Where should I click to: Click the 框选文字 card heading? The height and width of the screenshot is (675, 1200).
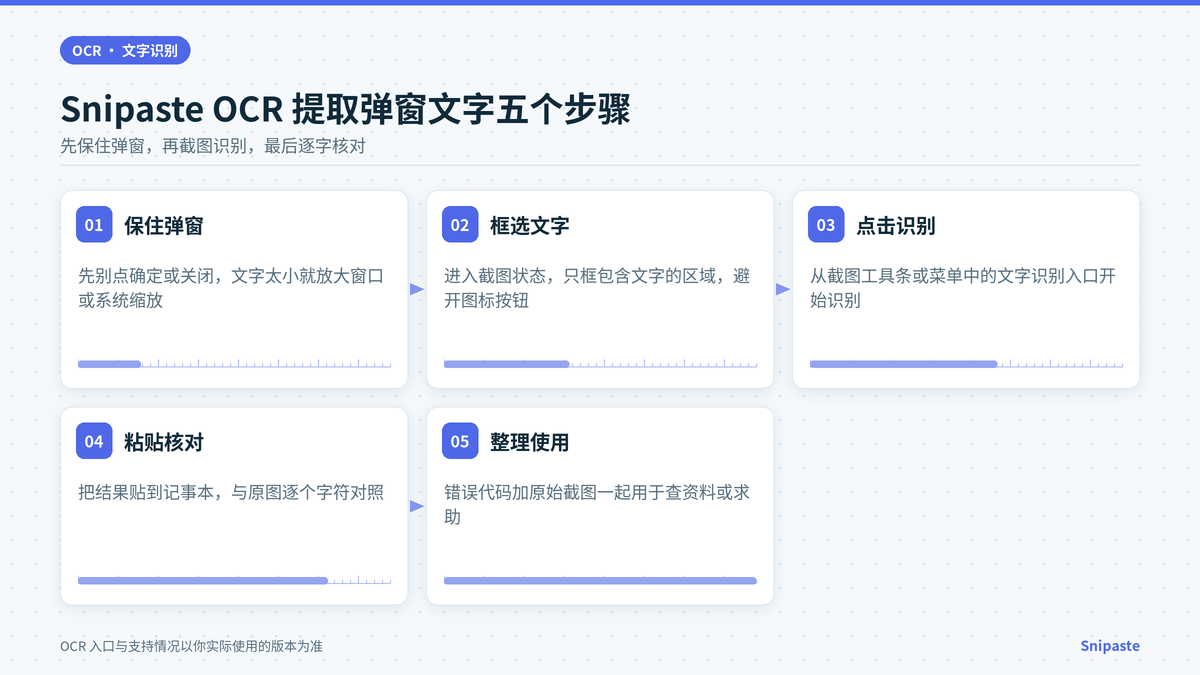530,225
